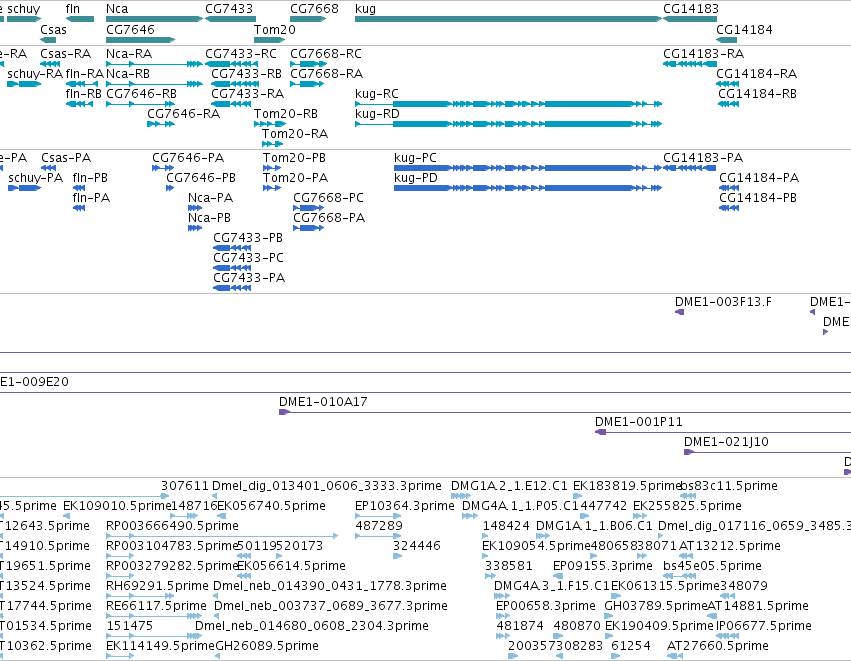
Task: Select the kug gene bar
Action: (x=508, y=19)
